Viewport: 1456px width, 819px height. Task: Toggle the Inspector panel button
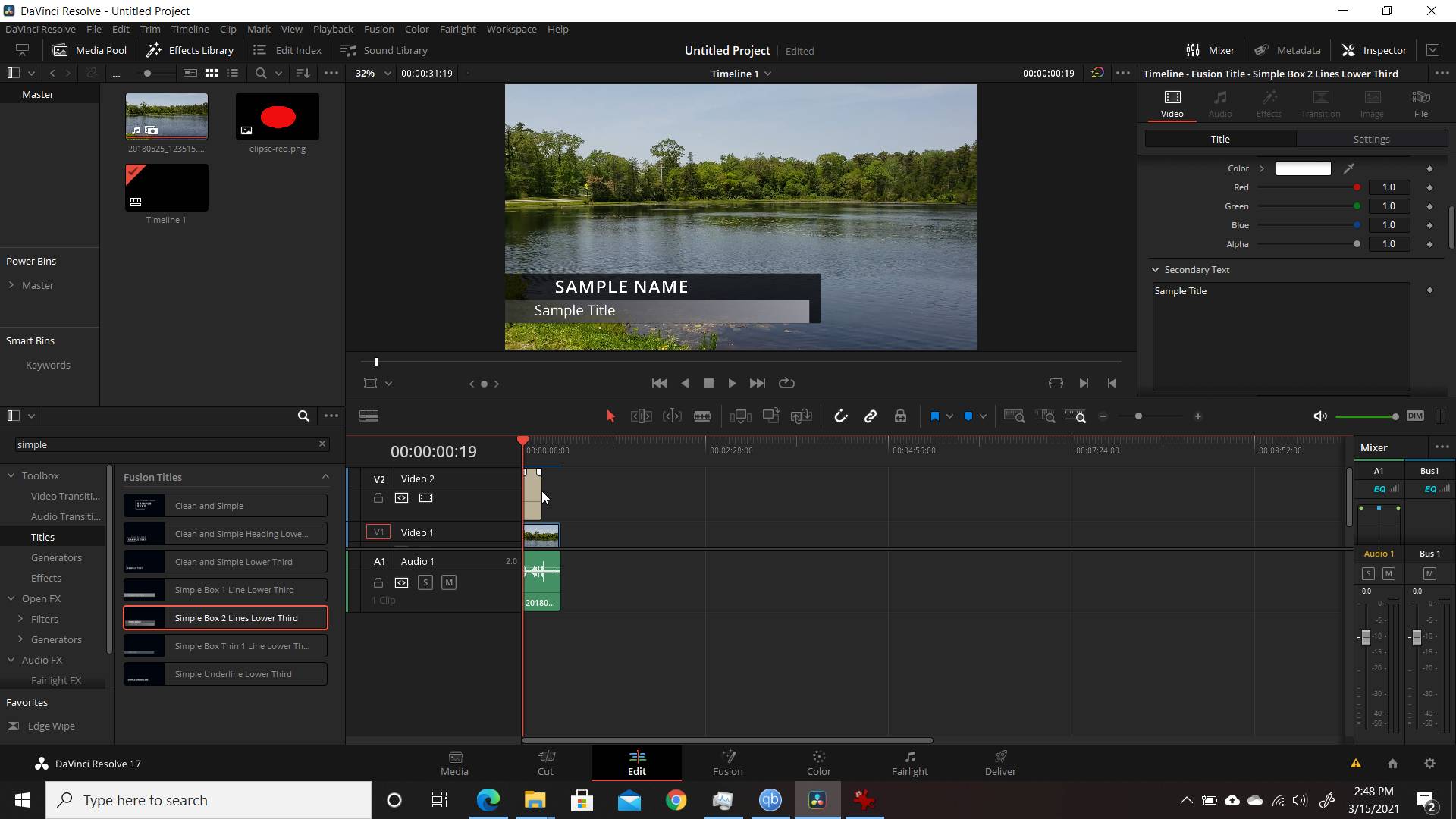1374,50
